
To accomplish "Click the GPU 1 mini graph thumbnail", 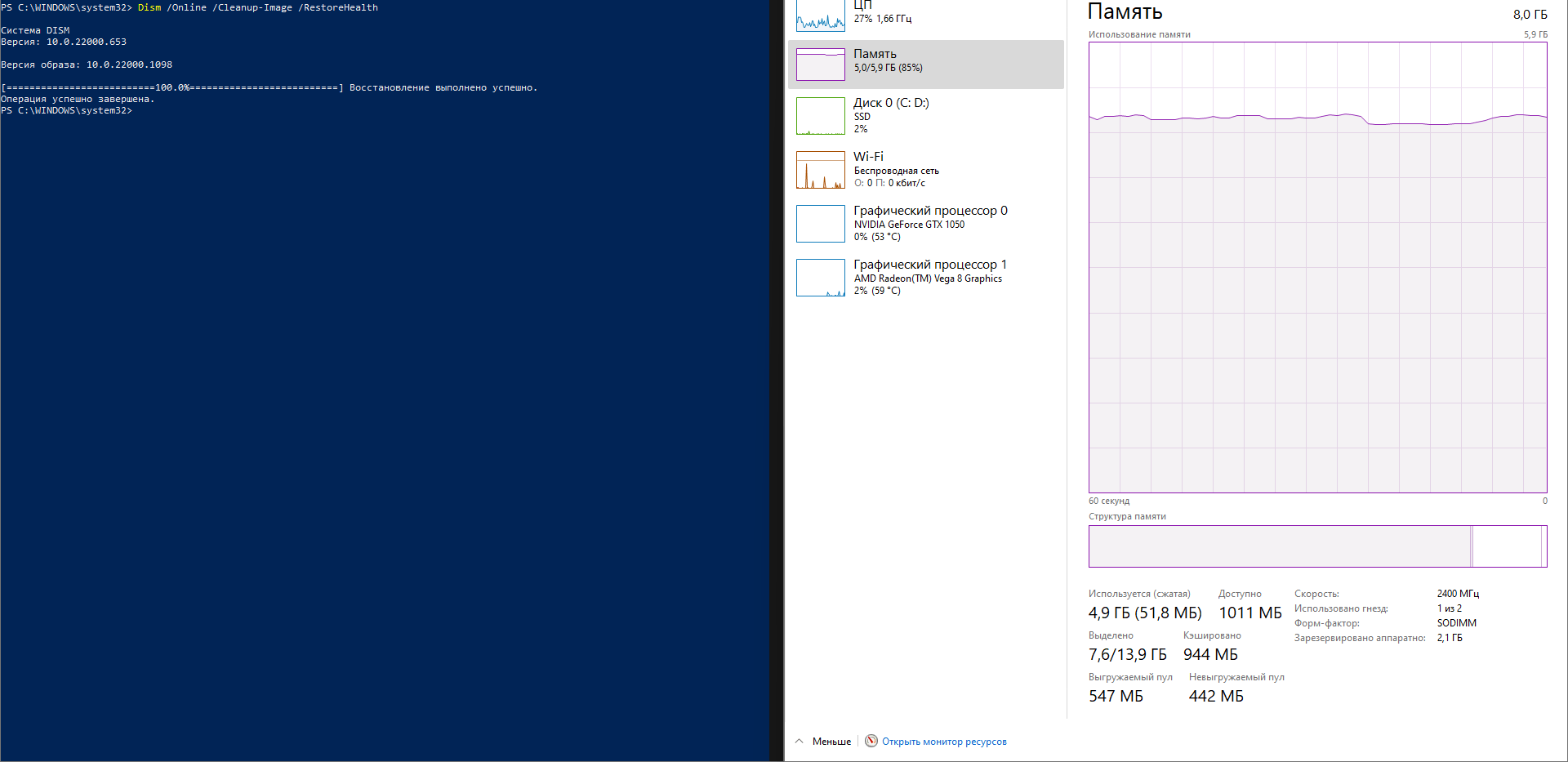I will (x=821, y=278).
